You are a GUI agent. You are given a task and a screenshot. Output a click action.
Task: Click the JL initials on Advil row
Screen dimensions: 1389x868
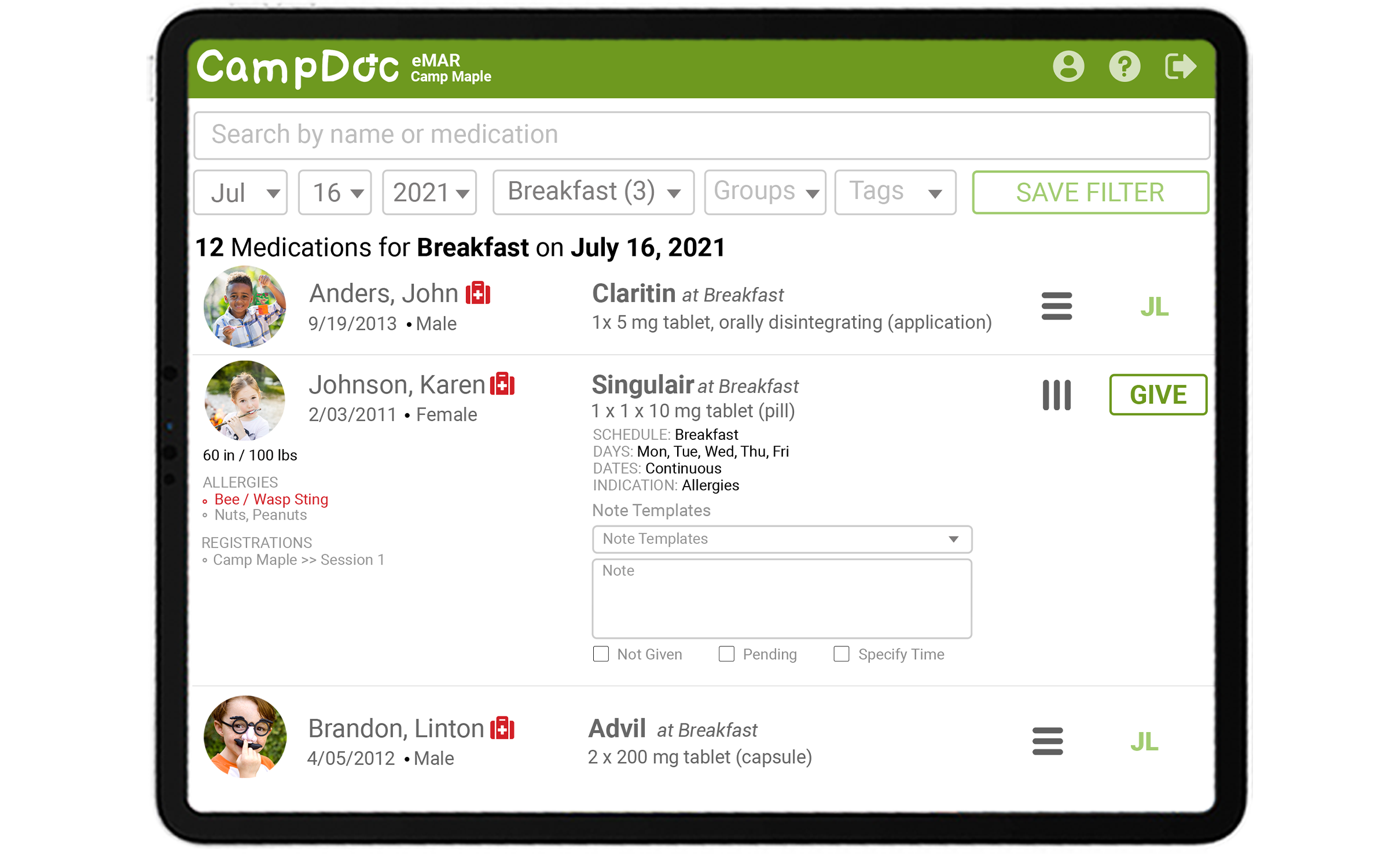coord(1144,742)
